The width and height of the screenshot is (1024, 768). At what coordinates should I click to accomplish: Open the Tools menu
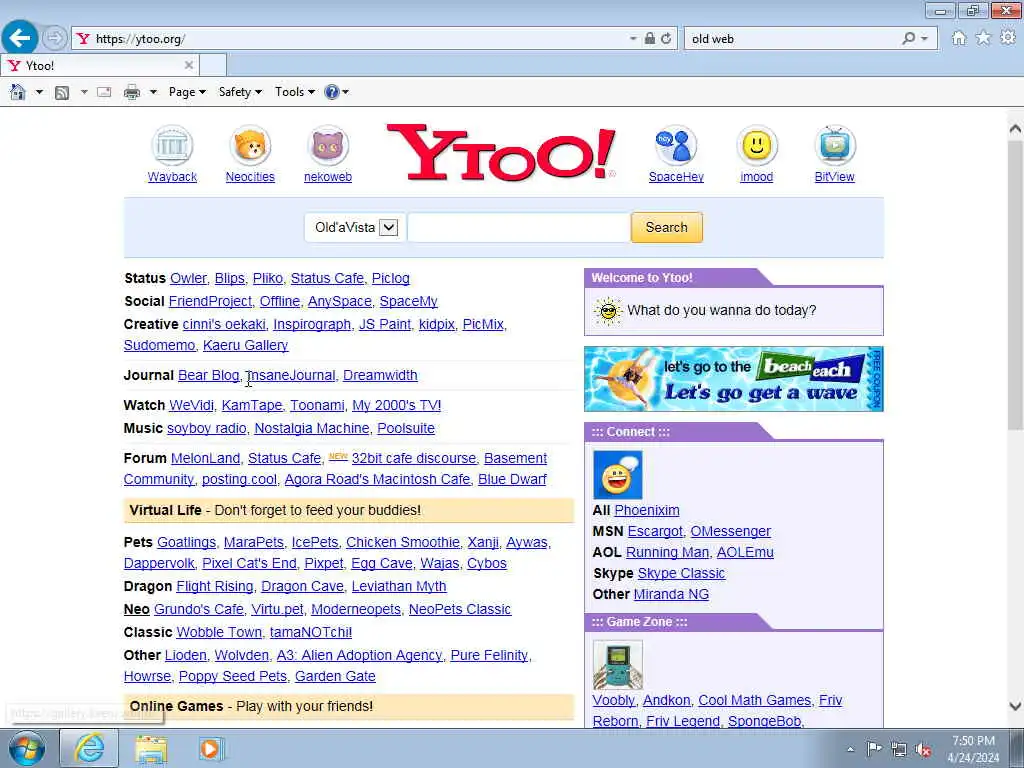(x=295, y=92)
